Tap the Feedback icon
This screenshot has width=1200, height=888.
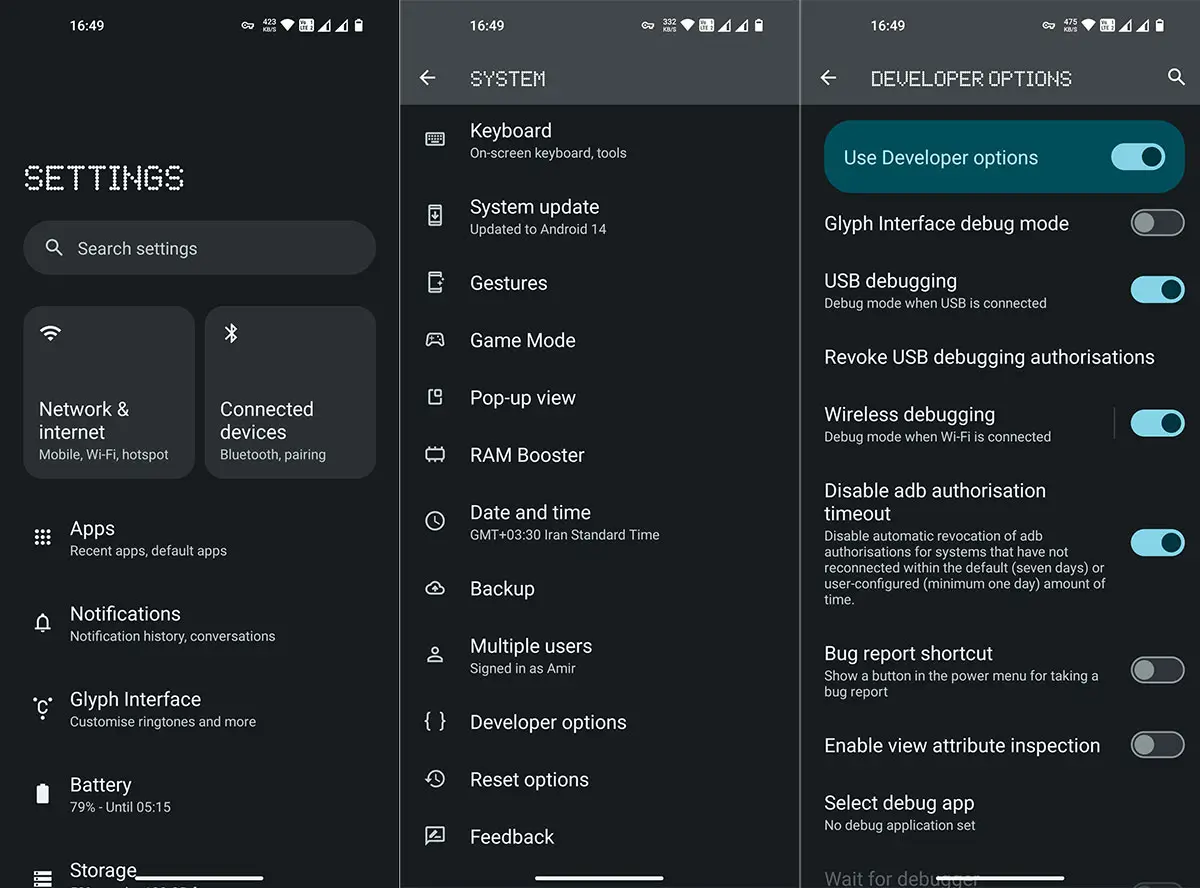(x=435, y=837)
